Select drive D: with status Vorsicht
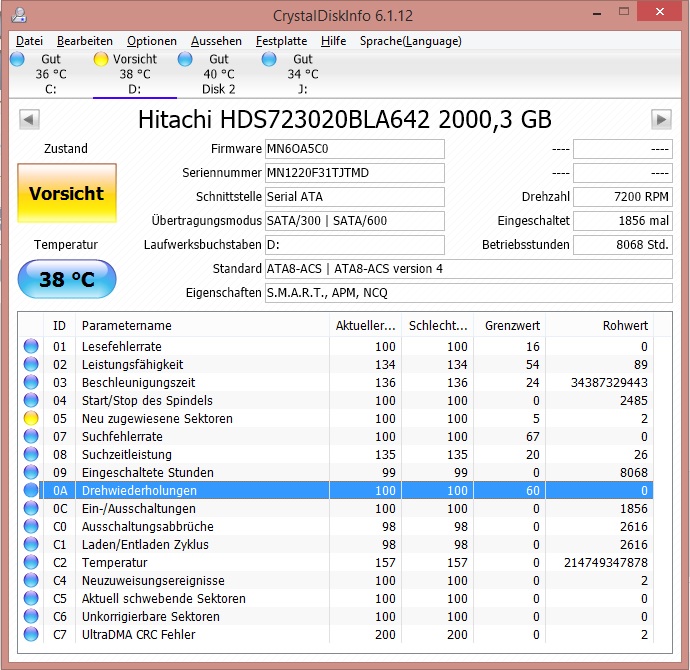690x670 pixels. pyautogui.click(x=135, y=74)
